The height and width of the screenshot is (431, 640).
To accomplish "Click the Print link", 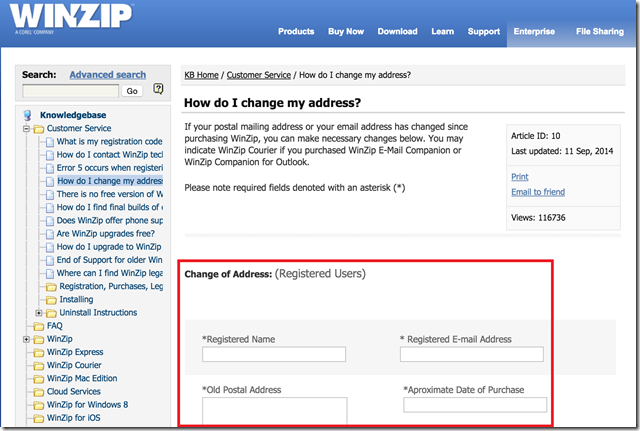I will tap(520, 177).
